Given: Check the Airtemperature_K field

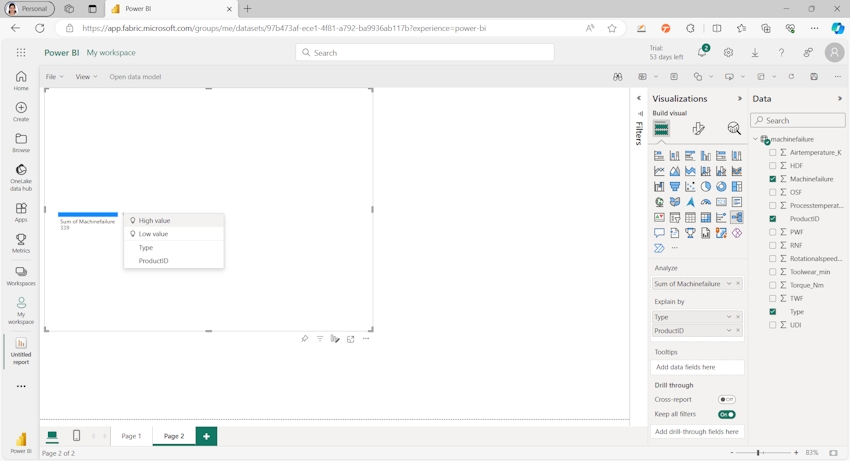Looking at the screenshot, I should coord(773,152).
